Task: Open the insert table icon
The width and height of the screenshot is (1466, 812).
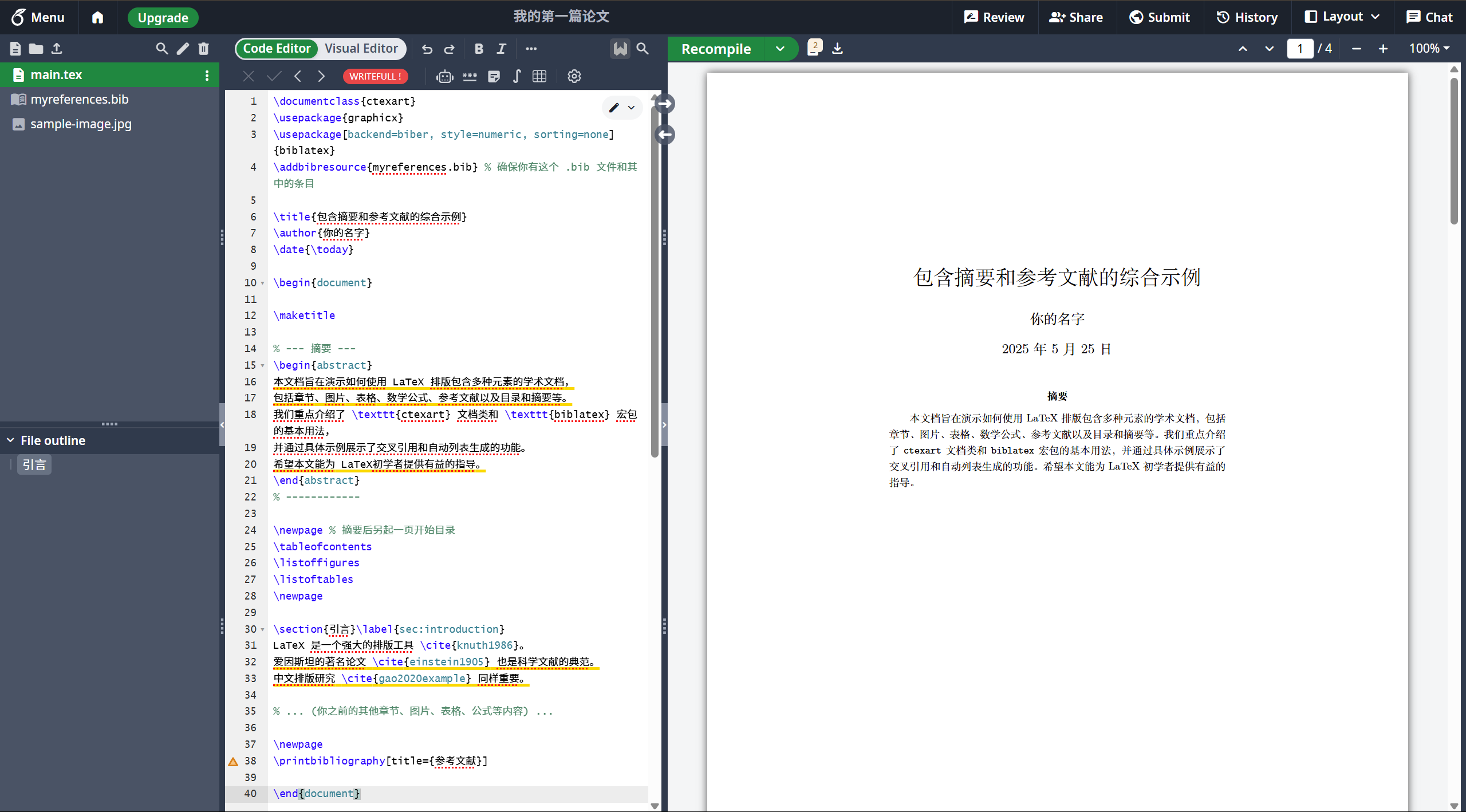Action: coord(539,76)
